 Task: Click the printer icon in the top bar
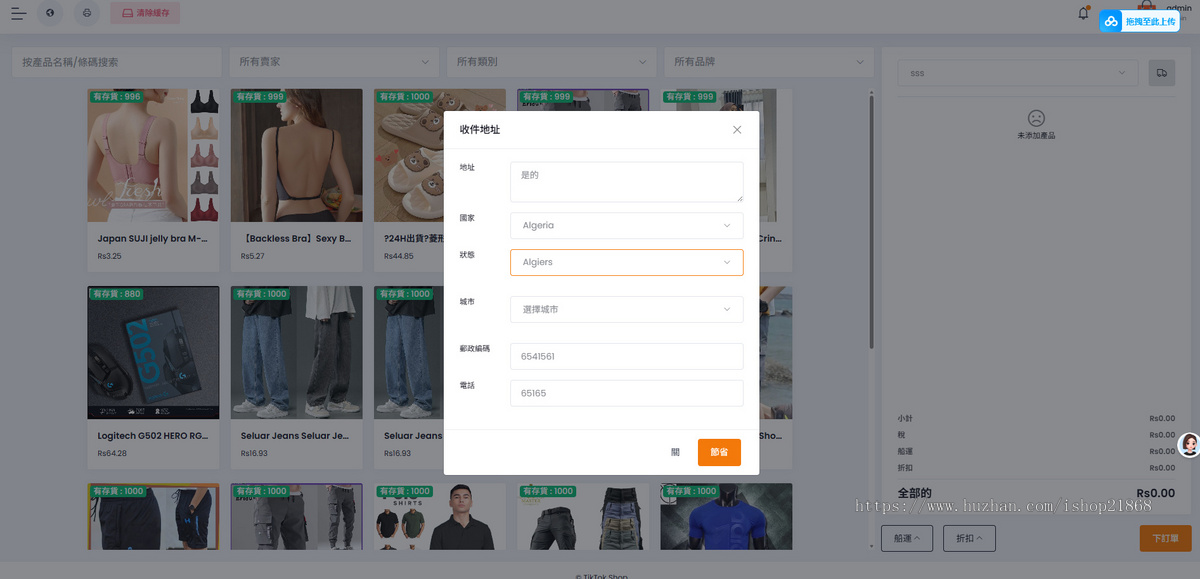(x=87, y=13)
